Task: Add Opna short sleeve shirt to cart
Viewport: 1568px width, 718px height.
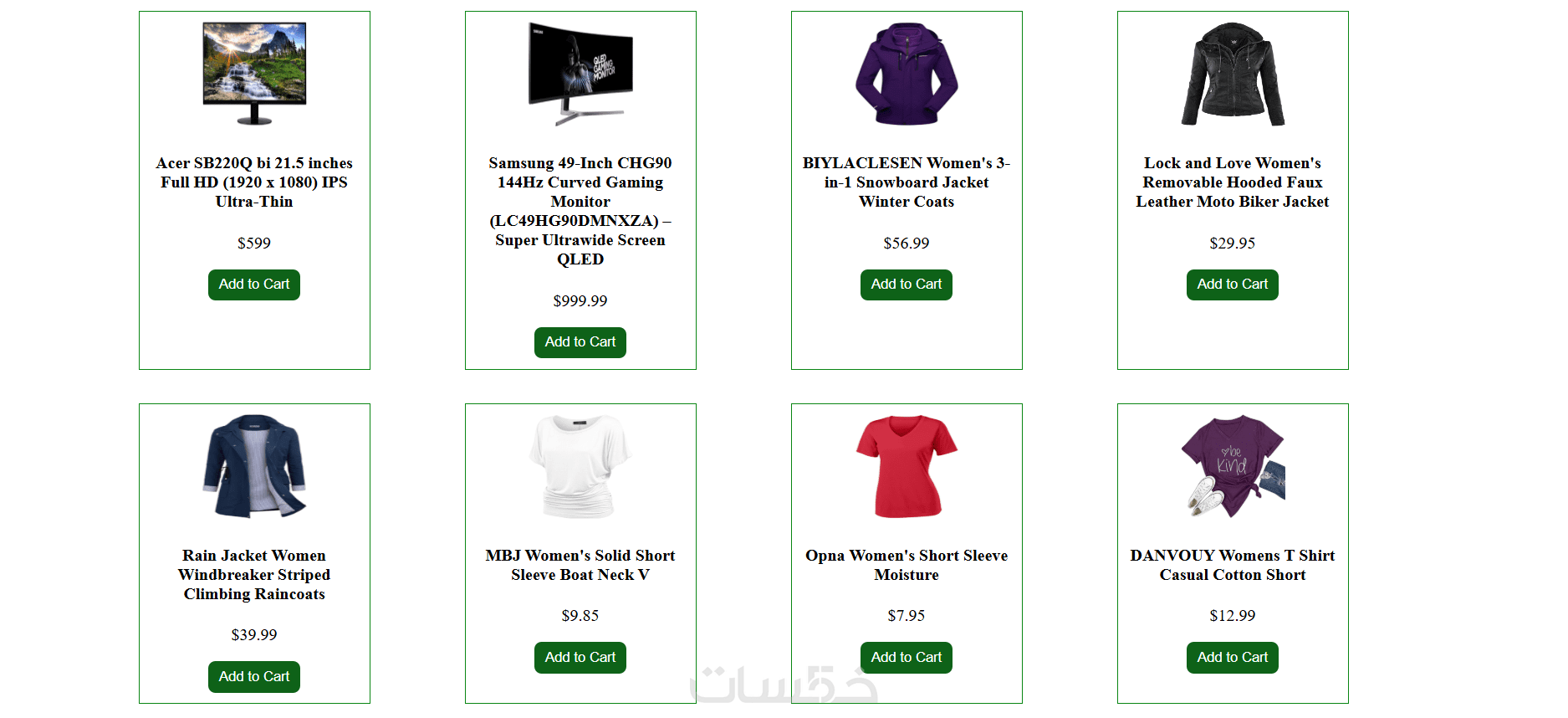Action: click(907, 658)
